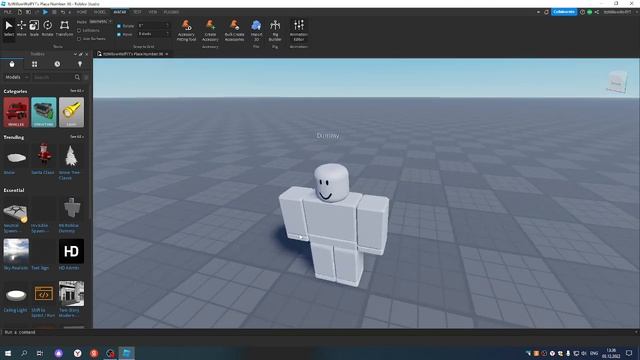Screen dimensions: 640x360
Task: Open the FILE menu
Action: click(x=7, y=12)
